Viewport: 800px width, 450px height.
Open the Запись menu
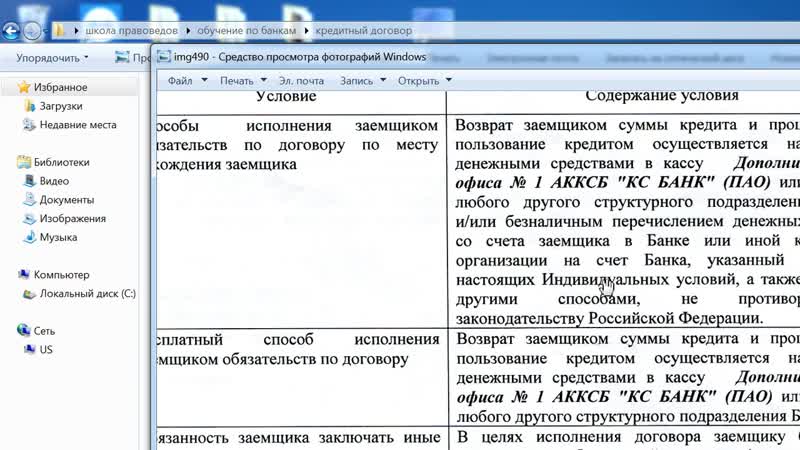tap(356, 81)
